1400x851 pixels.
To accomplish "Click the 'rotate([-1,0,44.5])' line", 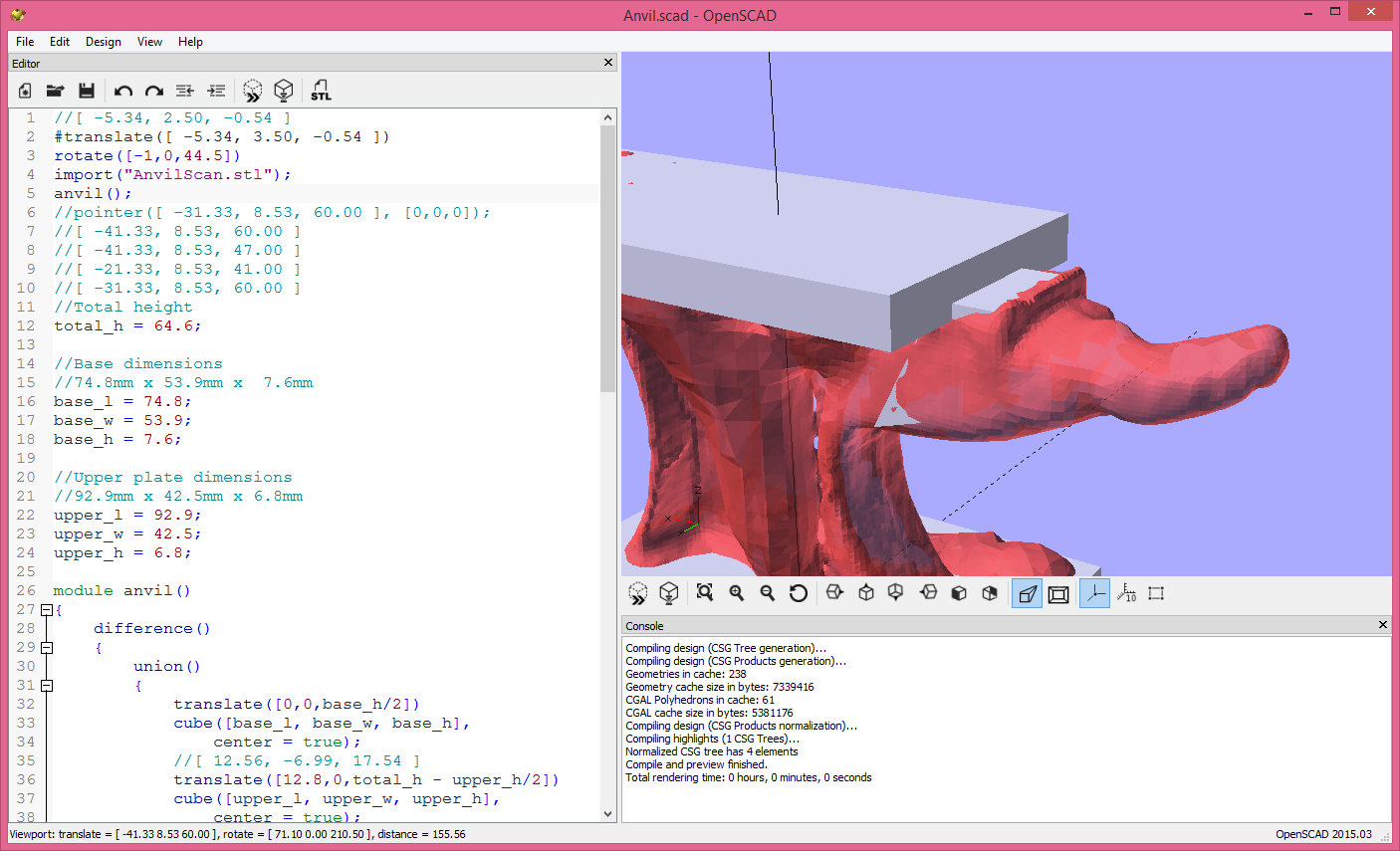I will pos(147,156).
